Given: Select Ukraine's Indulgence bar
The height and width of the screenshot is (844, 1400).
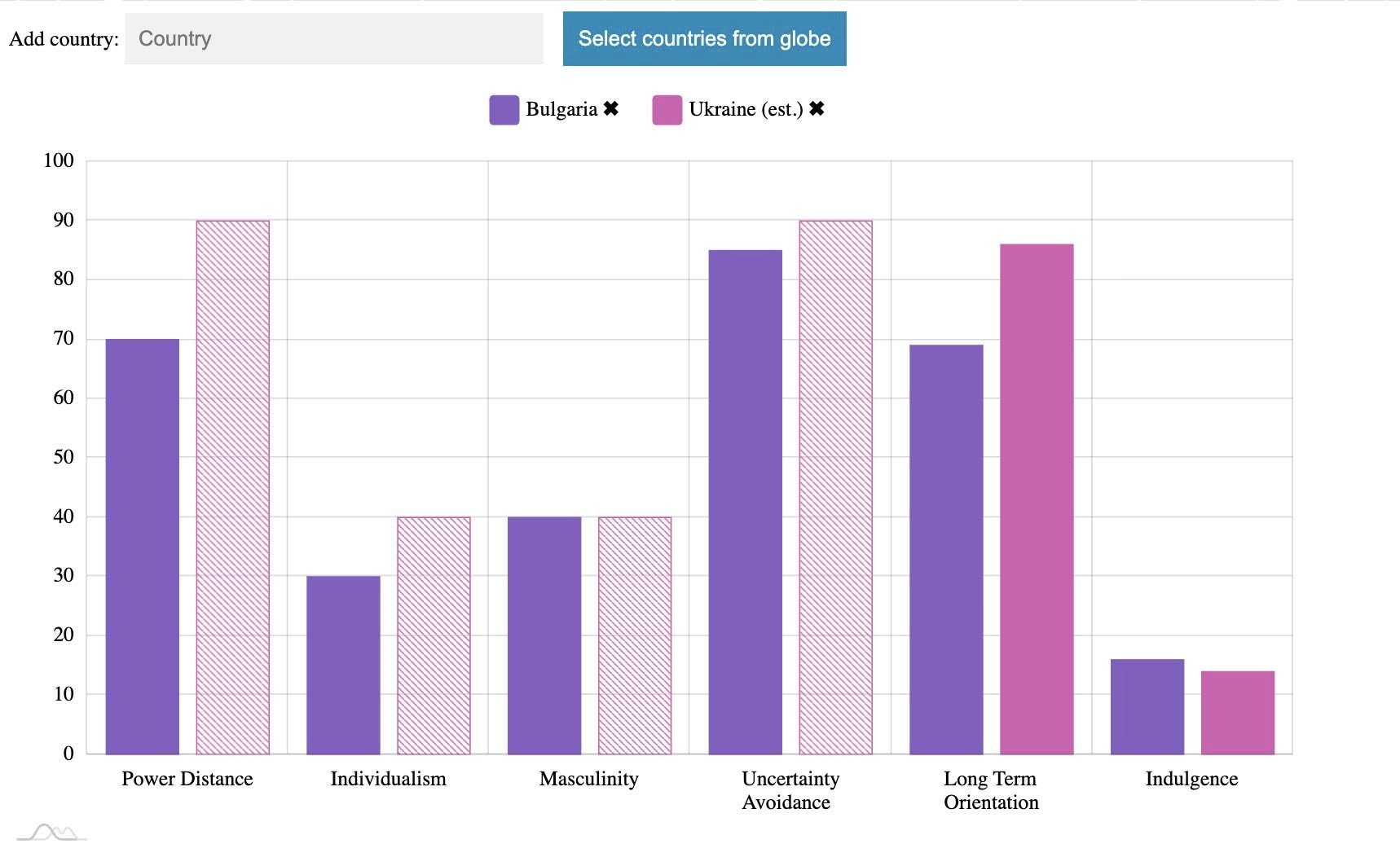Looking at the screenshot, I should 1238,712.
